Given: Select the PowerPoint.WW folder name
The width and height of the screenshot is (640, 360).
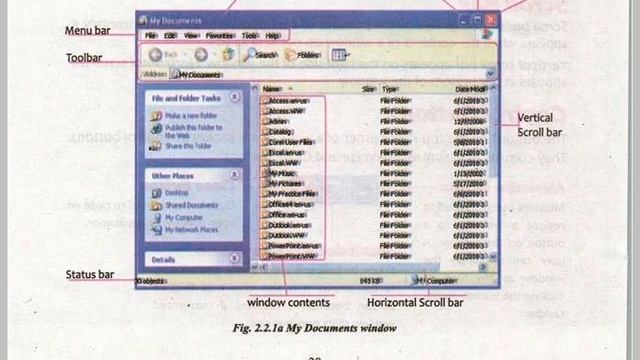Looking at the screenshot, I should click(x=293, y=256).
